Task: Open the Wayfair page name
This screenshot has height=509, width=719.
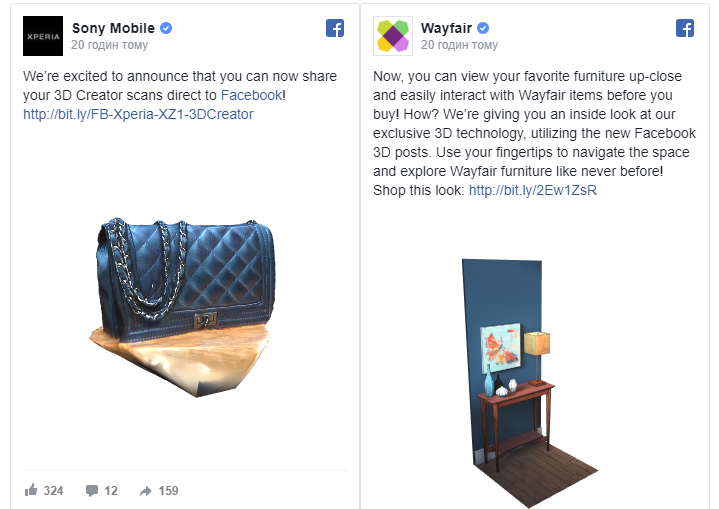Action: 446,28
